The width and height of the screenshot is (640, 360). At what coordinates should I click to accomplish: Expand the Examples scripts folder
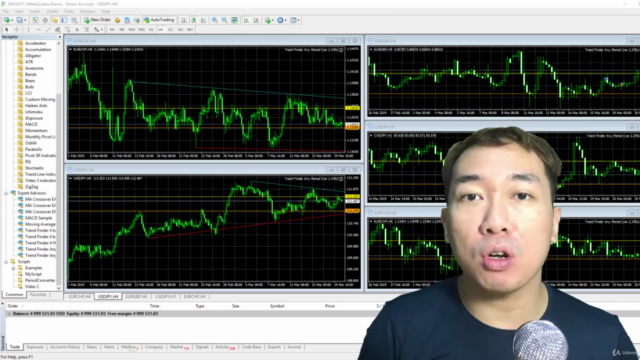(13, 268)
